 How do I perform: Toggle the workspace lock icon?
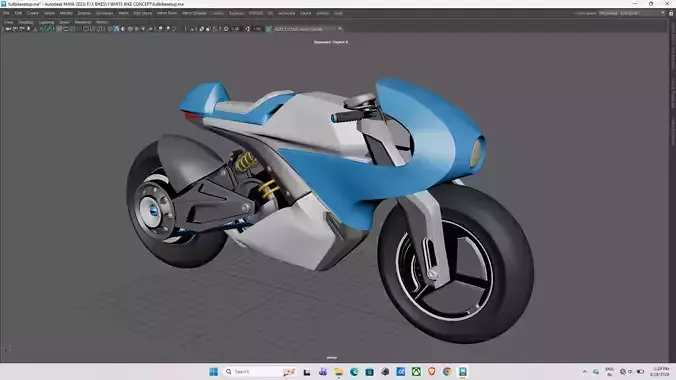[671, 13]
